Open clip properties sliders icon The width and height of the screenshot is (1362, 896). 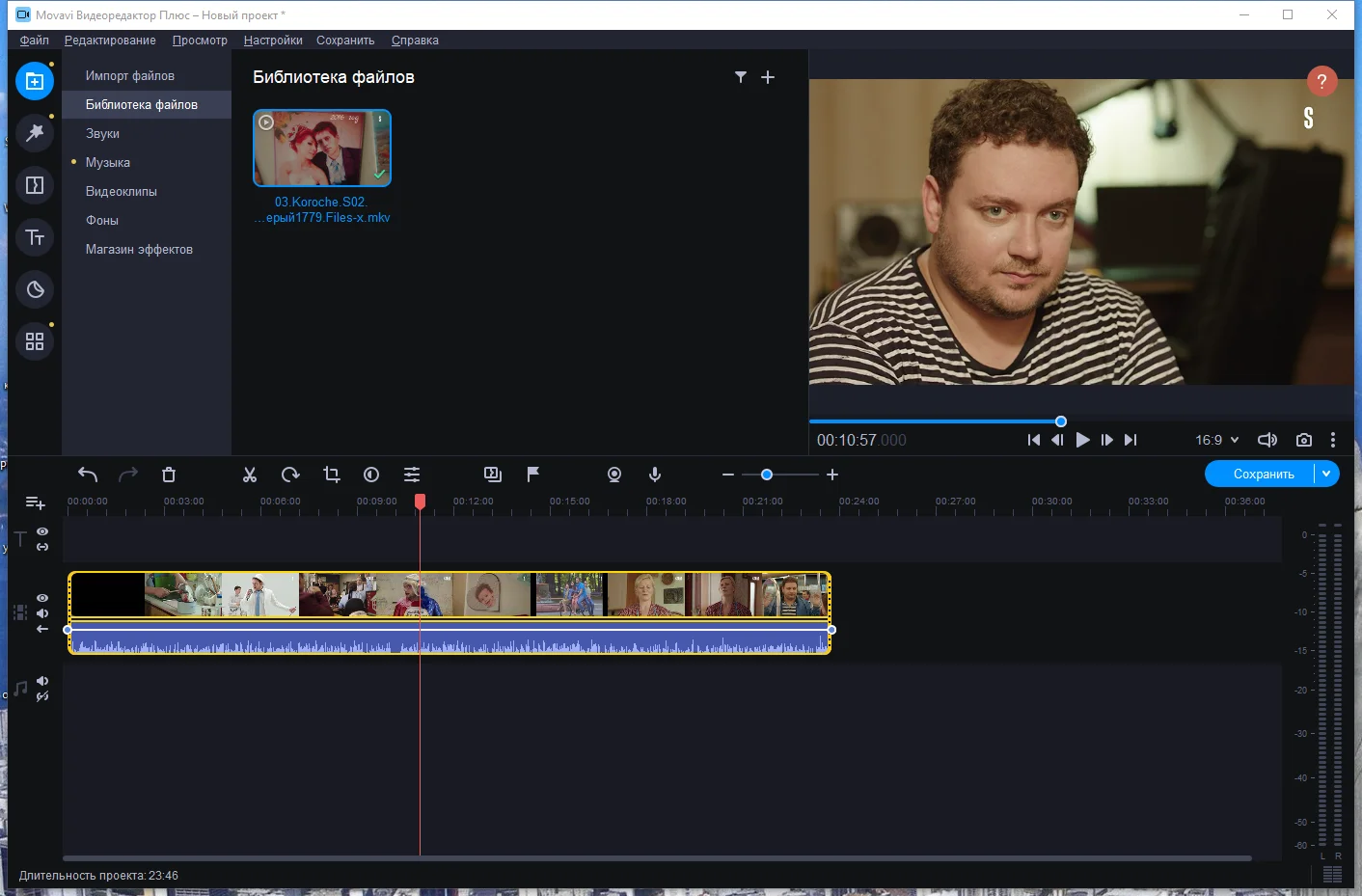[412, 475]
